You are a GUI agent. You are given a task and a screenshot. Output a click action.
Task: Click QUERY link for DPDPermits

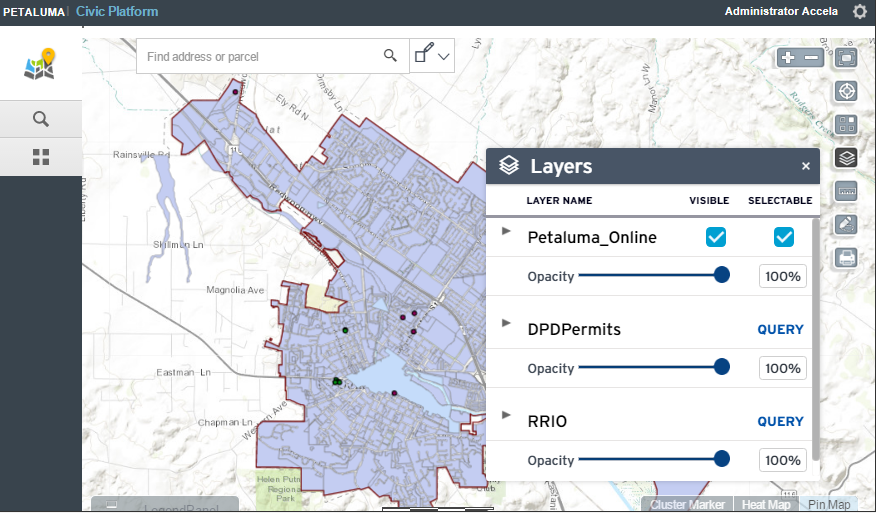(780, 329)
